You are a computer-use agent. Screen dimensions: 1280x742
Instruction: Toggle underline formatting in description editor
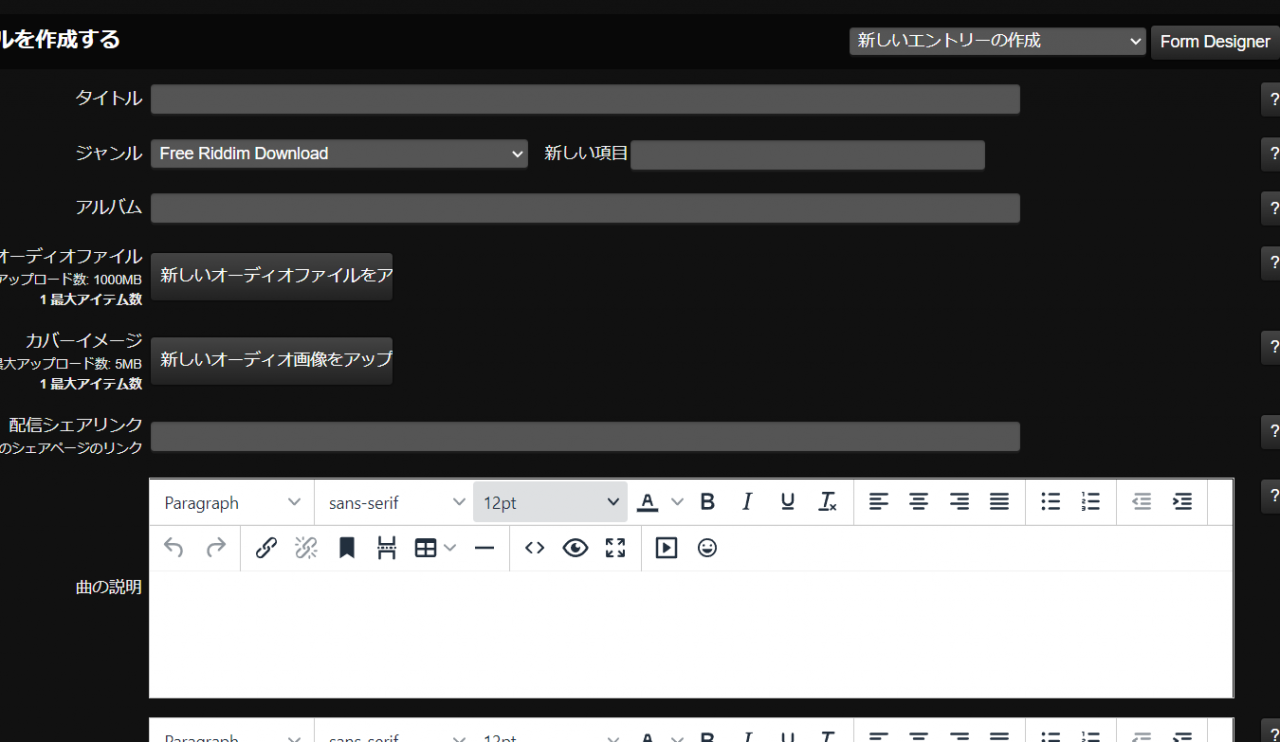tap(787, 502)
